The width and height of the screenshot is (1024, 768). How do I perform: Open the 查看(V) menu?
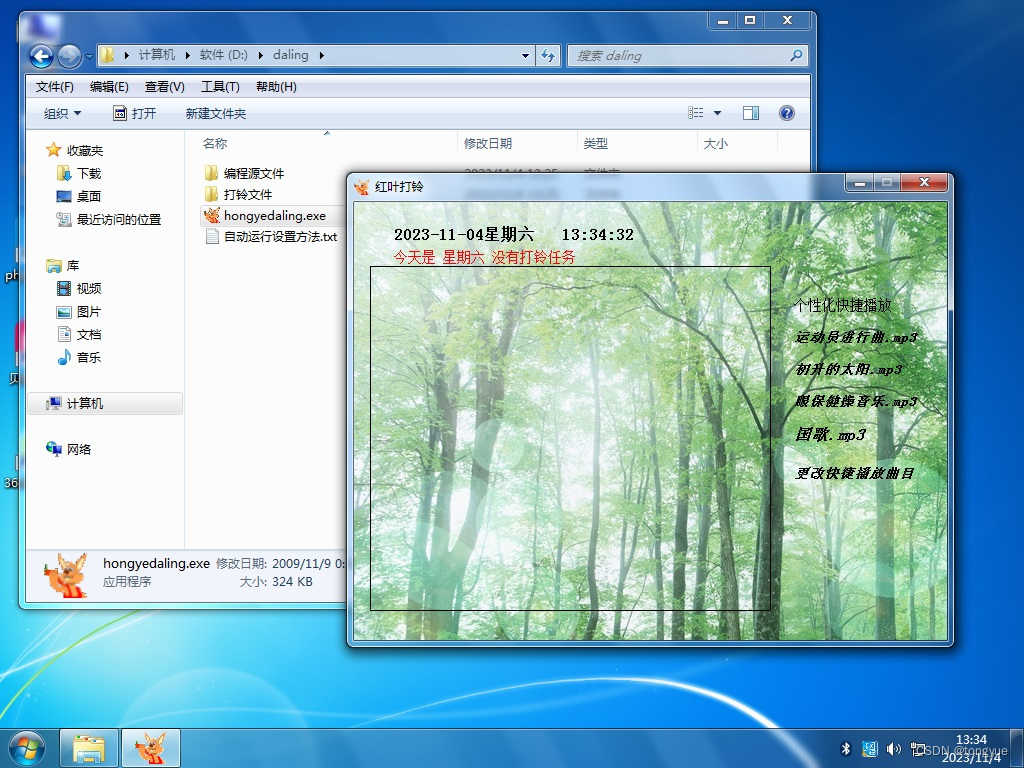pos(165,87)
